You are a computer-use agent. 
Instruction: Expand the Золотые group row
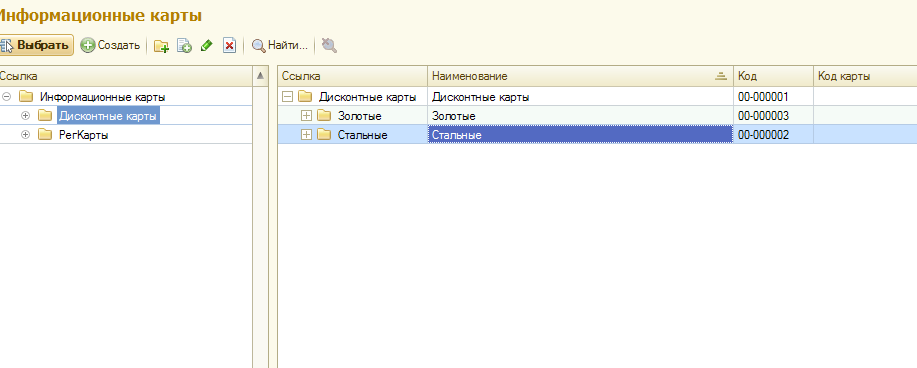coord(306,116)
